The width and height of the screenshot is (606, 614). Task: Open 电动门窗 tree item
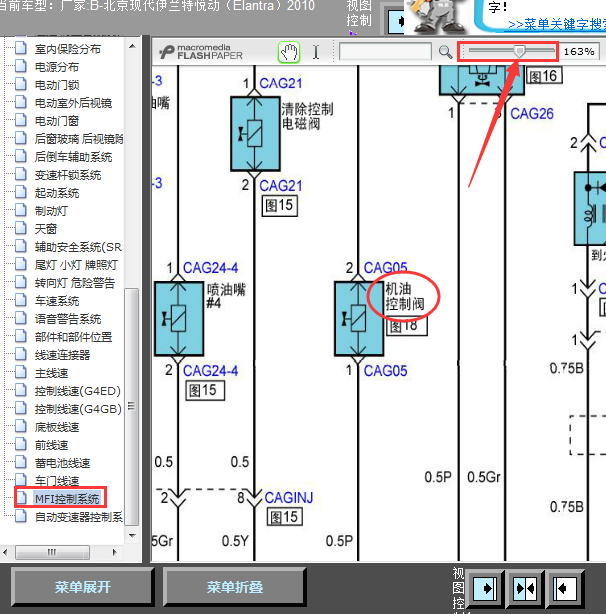point(57,121)
